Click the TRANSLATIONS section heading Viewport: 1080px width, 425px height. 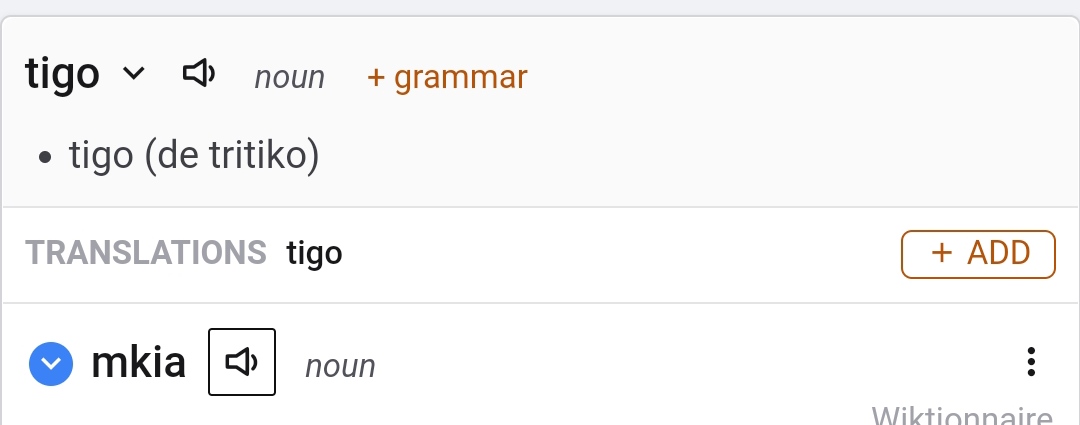click(x=146, y=253)
